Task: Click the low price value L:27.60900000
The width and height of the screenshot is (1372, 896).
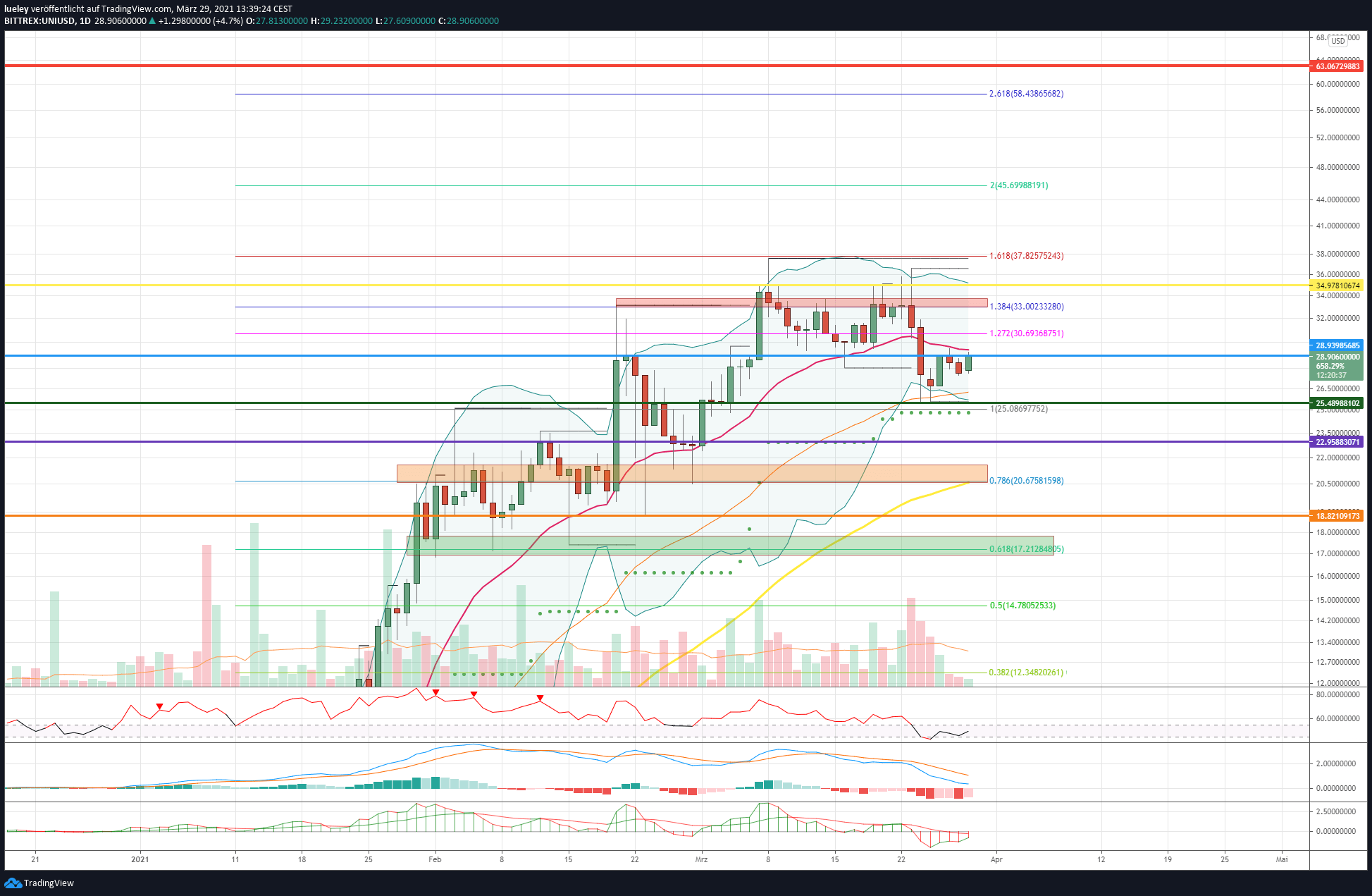Action: tap(405, 21)
